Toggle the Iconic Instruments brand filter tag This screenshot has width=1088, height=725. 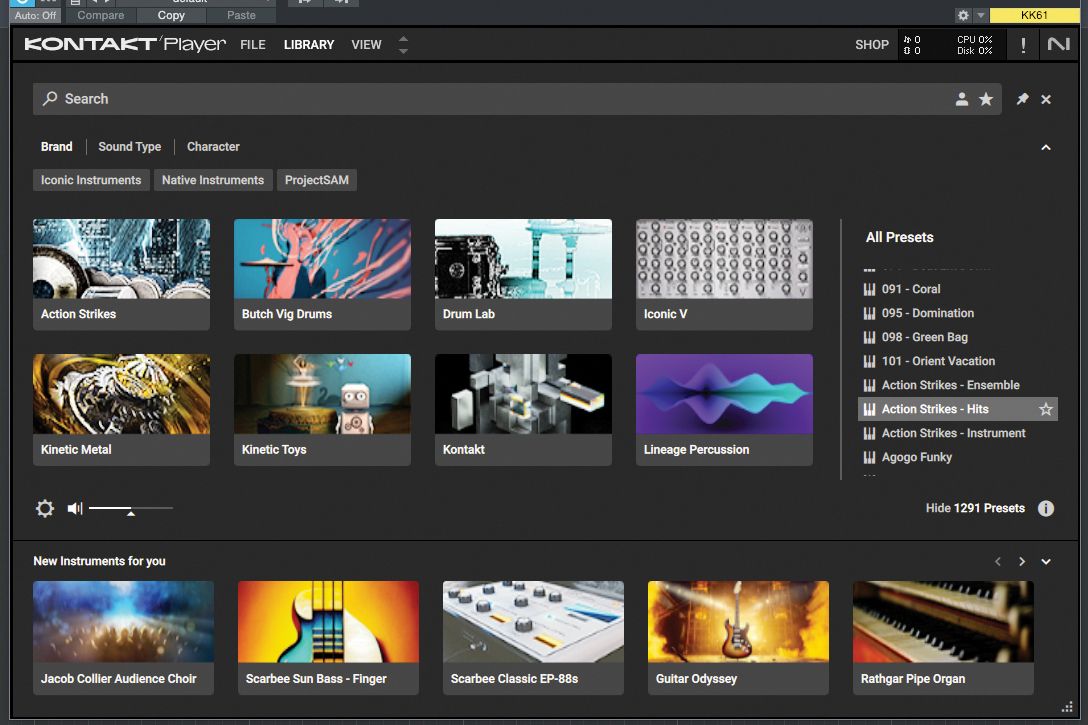click(91, 180)
